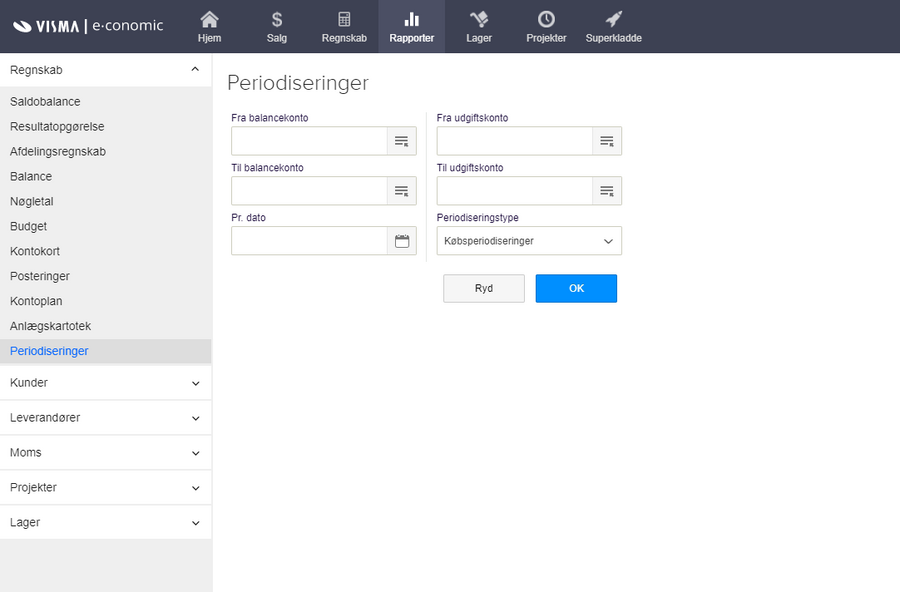Click the blue OK button
The image size is (900, 592).
click(x=576, y=288)
